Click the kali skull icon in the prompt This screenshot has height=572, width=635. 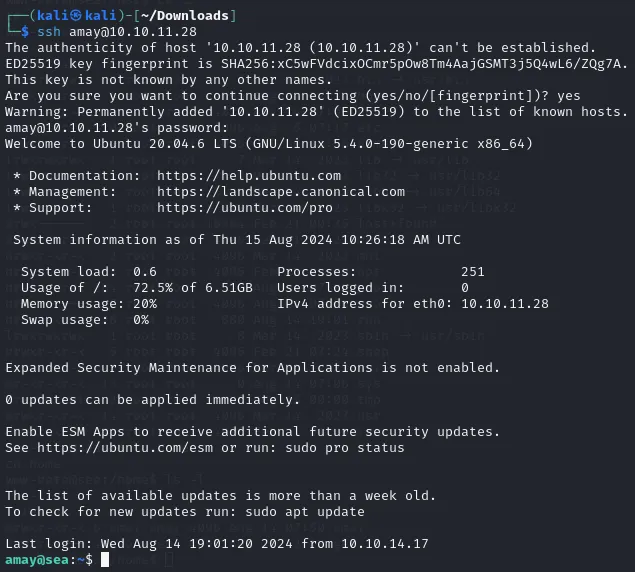pos(76,15)
